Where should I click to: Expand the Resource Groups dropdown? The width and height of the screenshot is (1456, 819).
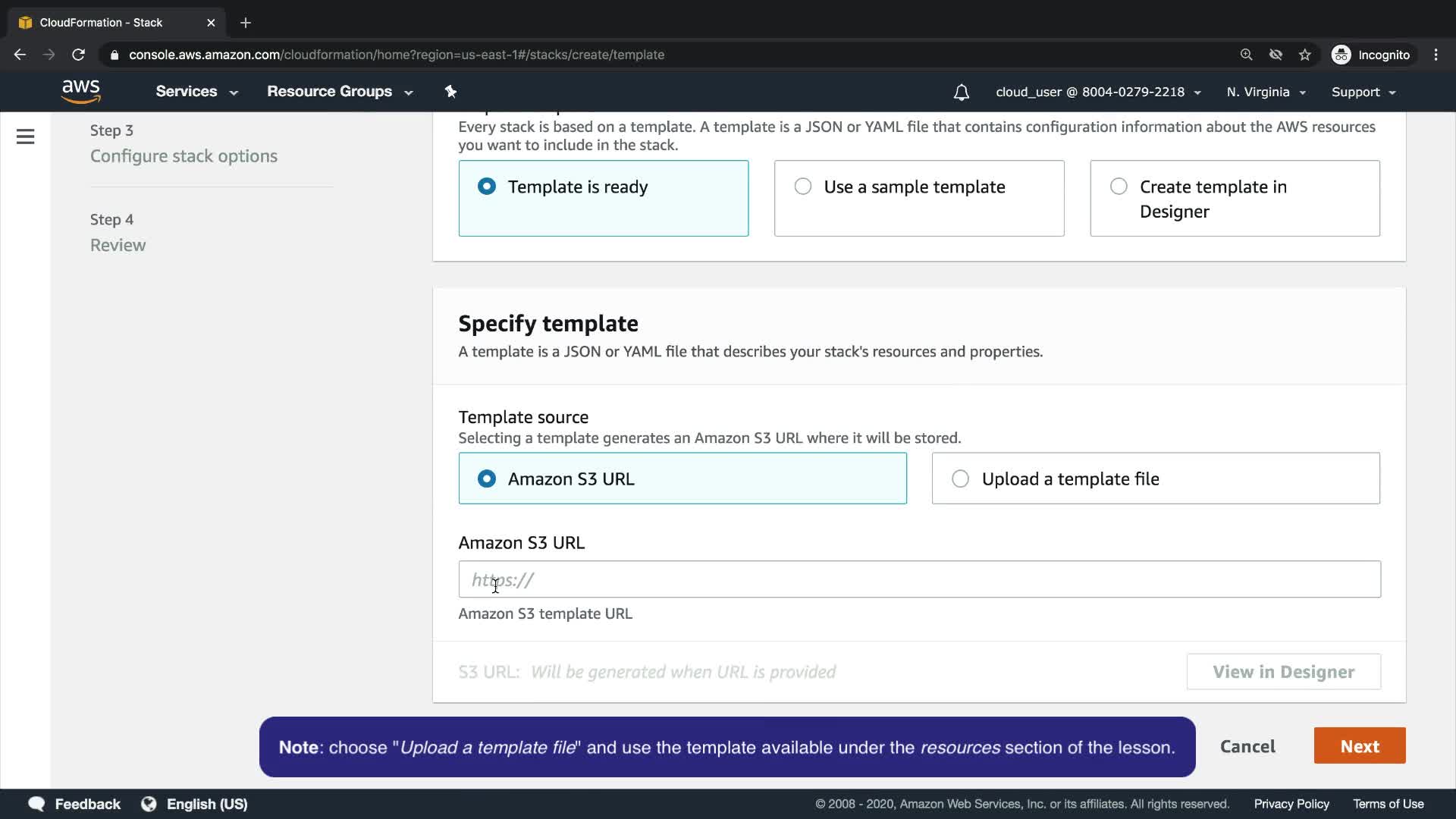(339, 92)
